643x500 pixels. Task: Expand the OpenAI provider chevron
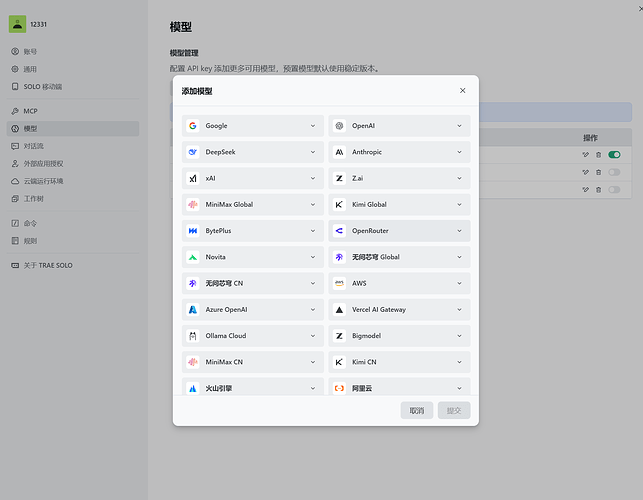coord(459,126)
